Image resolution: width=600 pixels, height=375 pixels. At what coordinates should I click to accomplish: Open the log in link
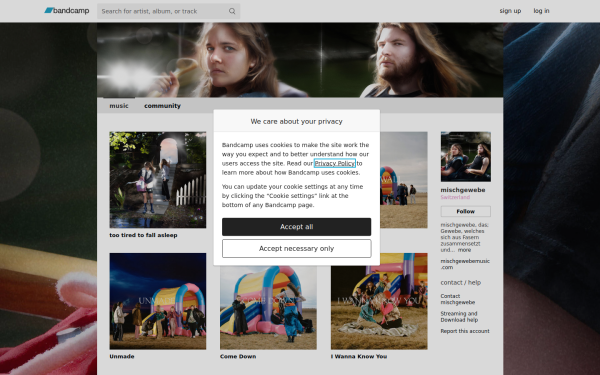point(541,11)
